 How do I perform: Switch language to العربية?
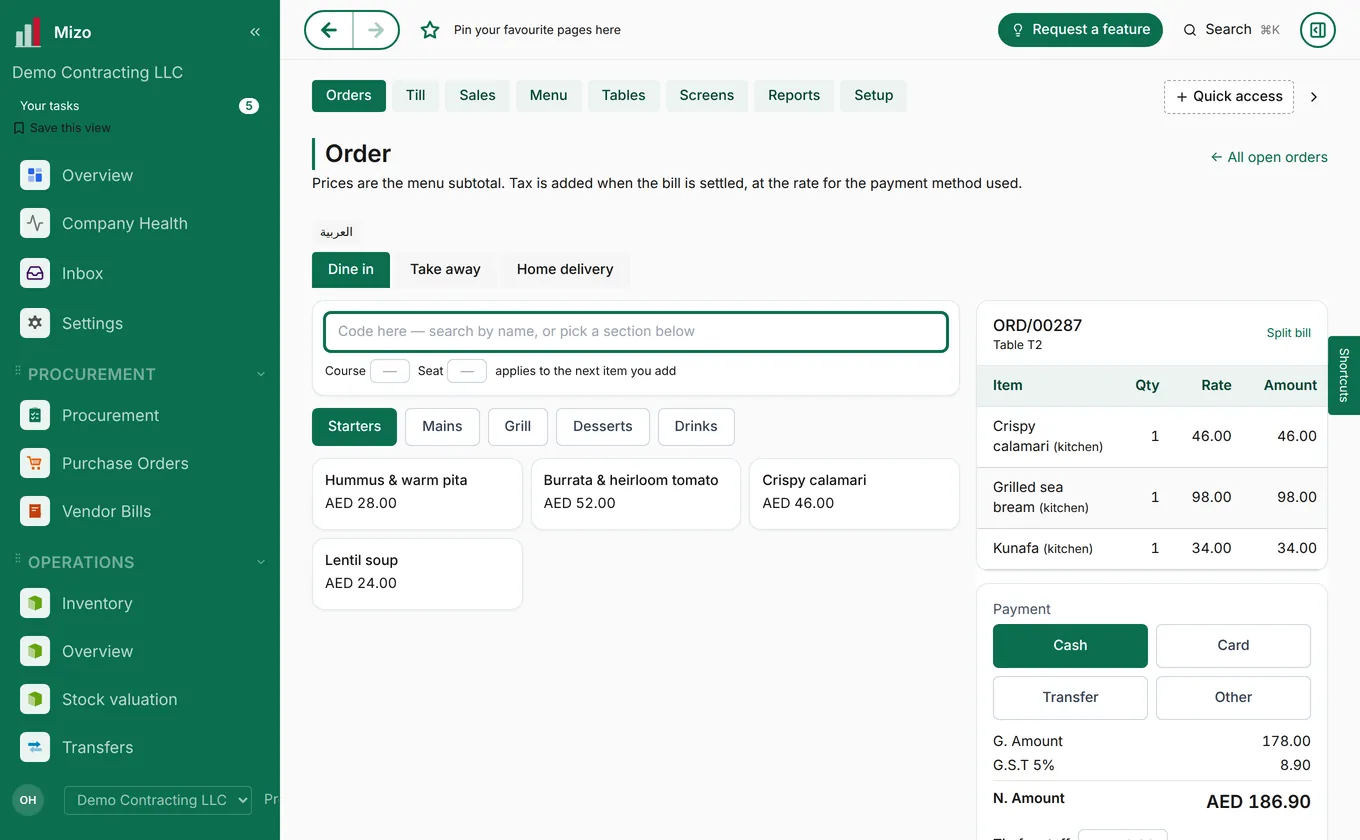click(336, 232)
